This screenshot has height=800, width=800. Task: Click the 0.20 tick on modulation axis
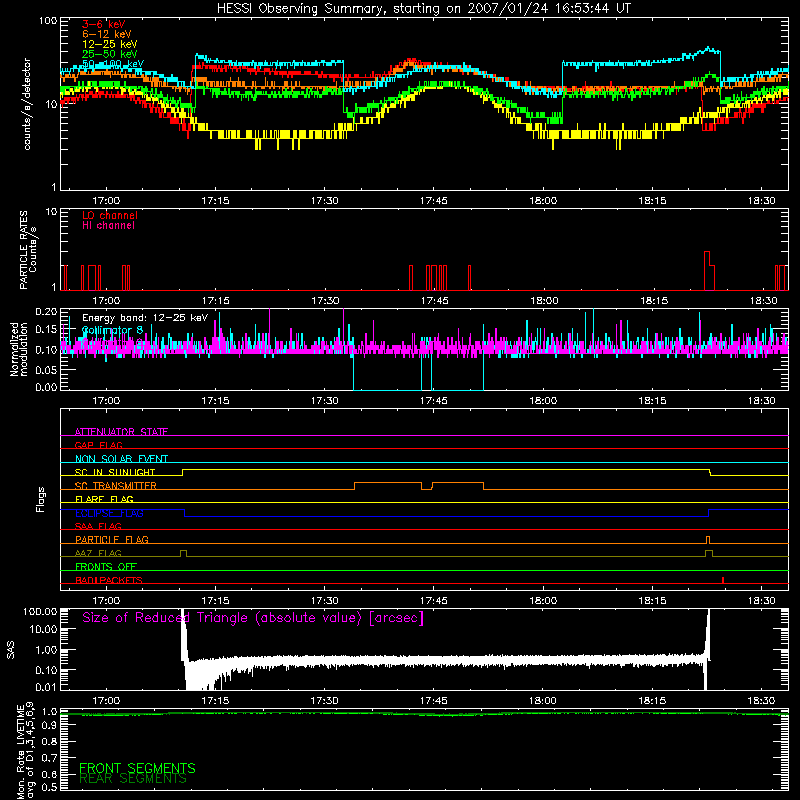pos(46,311)
